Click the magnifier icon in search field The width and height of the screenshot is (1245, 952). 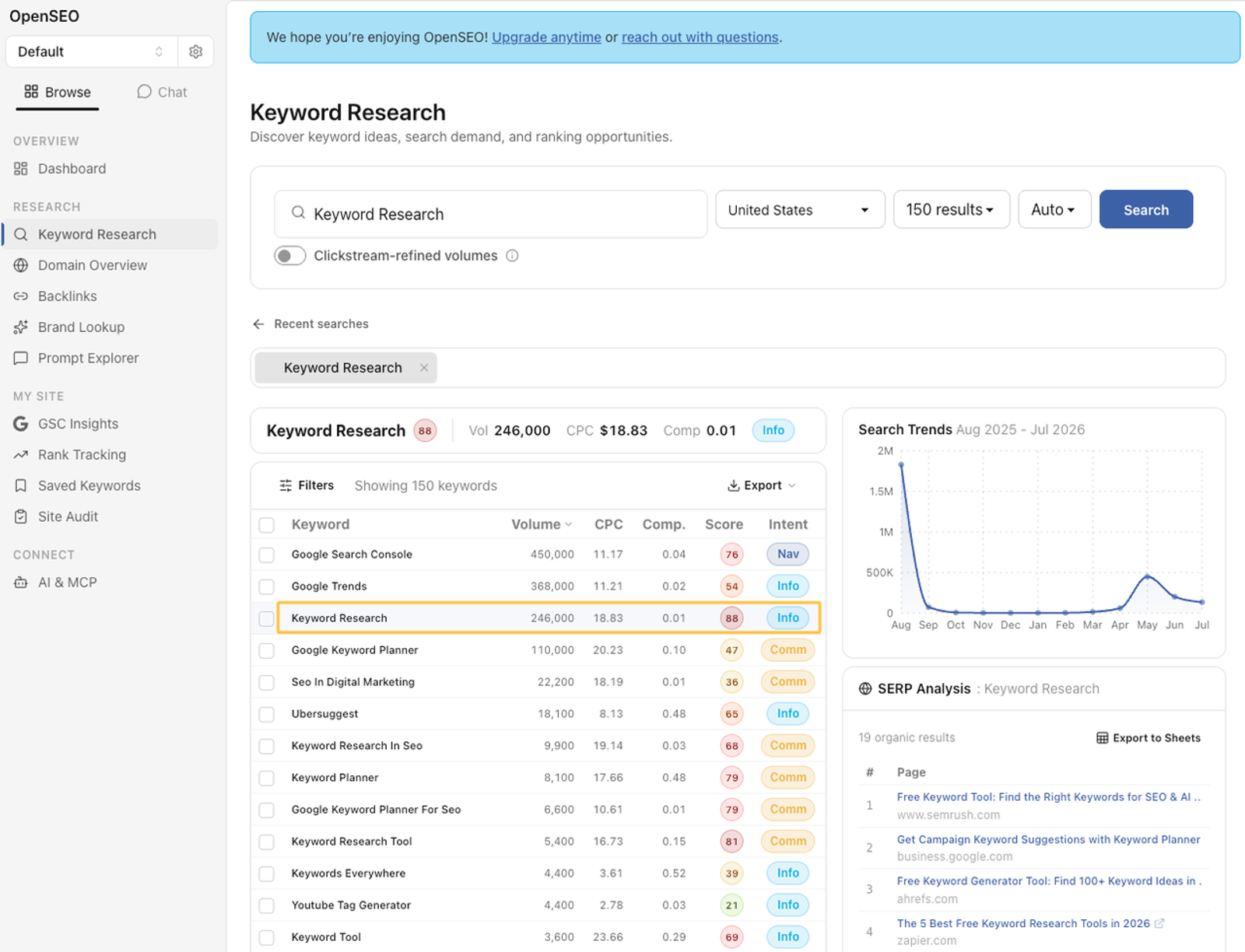point(298,212)
